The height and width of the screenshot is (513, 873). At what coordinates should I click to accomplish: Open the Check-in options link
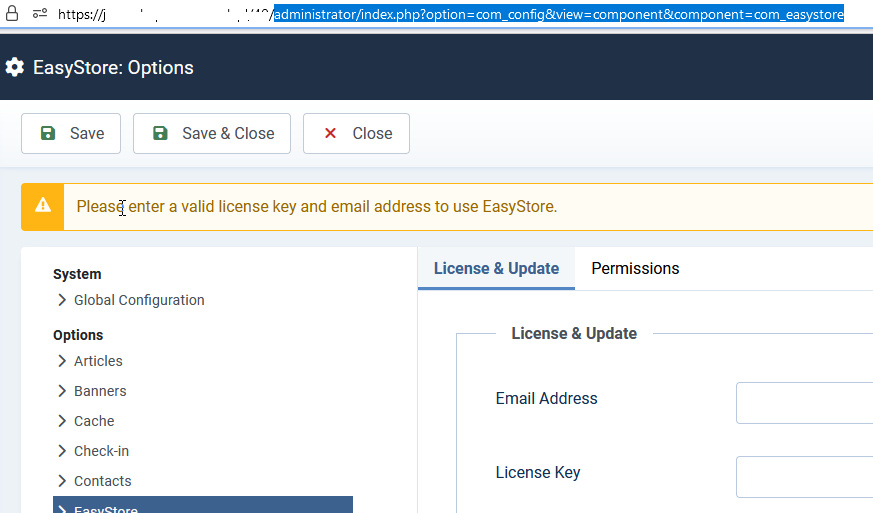101,451
